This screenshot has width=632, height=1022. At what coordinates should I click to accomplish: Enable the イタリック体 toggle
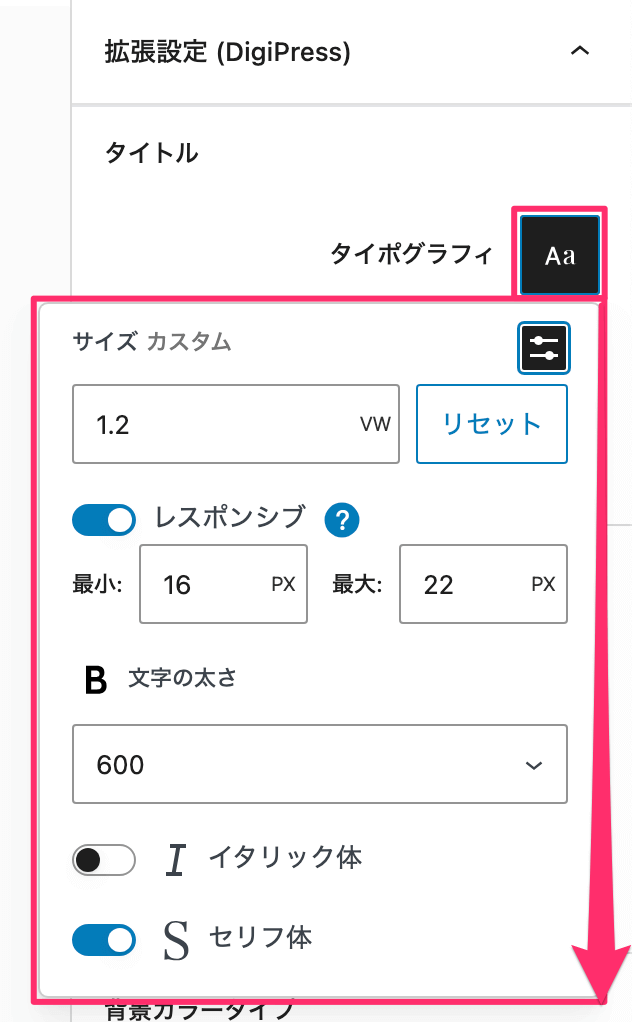[x=104, y=860]
